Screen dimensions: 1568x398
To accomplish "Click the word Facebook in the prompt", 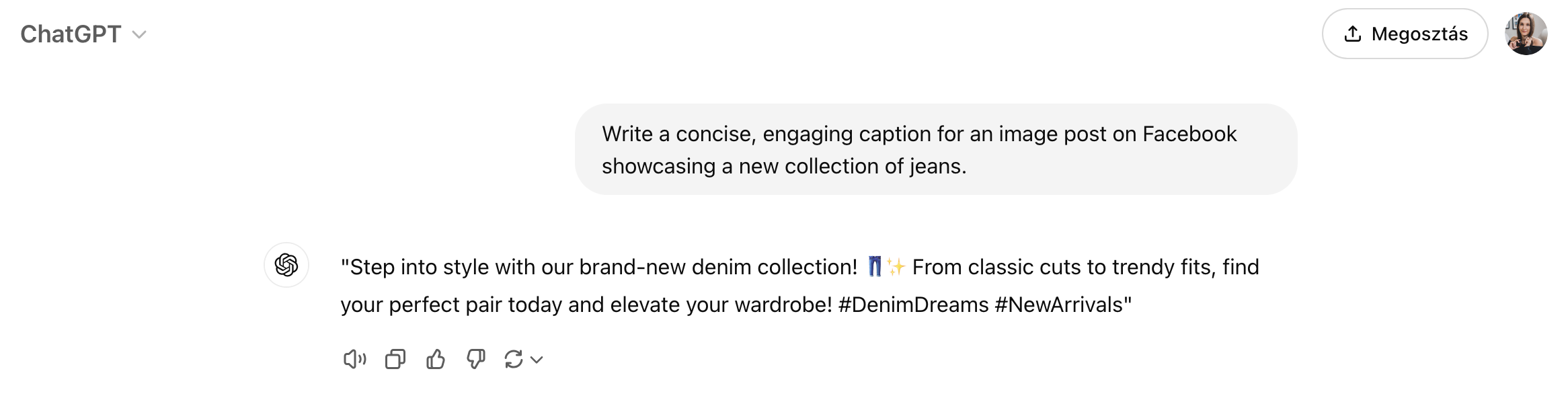I will [x=1189, y=134].
